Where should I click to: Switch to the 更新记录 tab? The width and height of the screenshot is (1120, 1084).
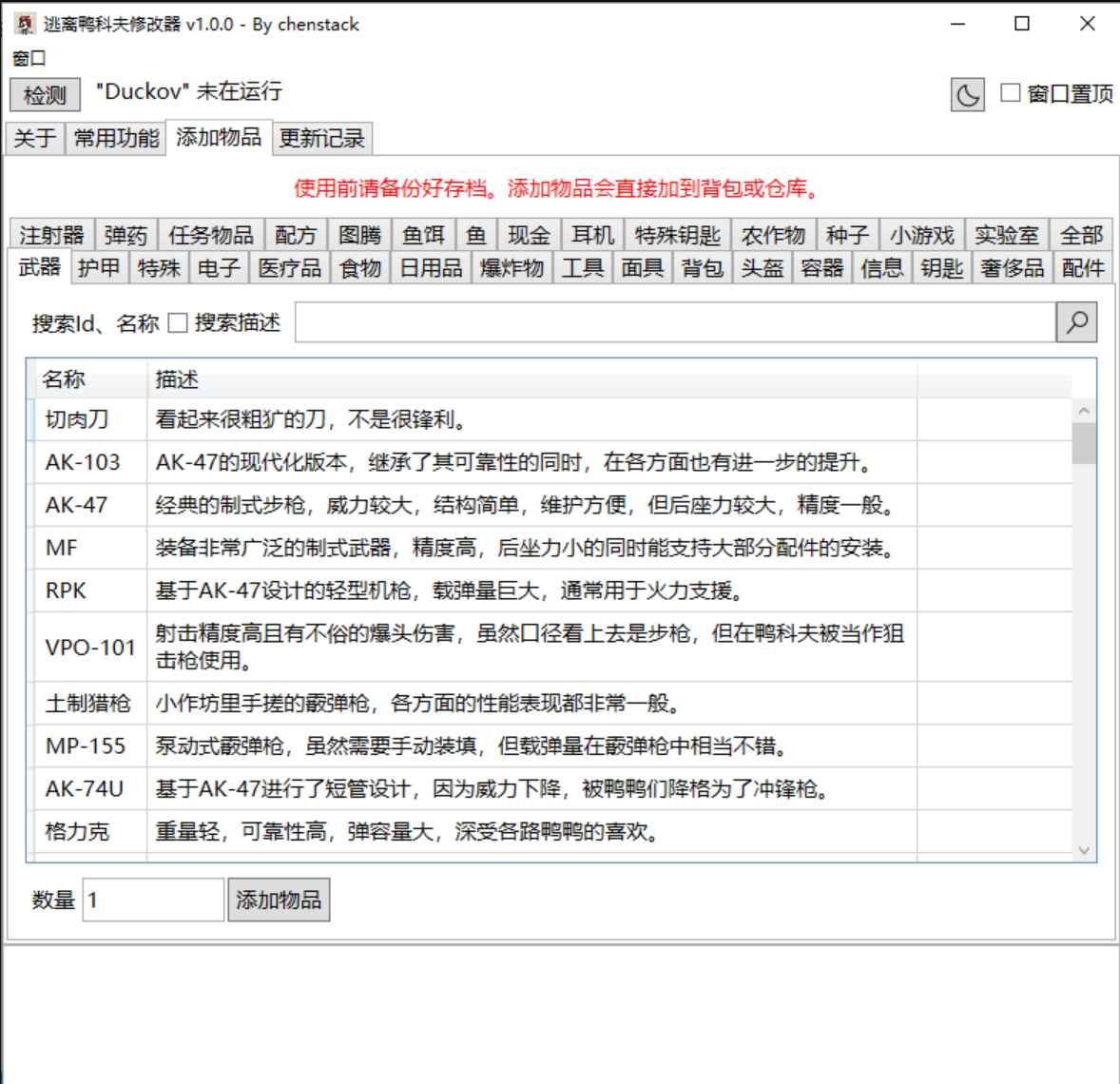click(322, 138)
